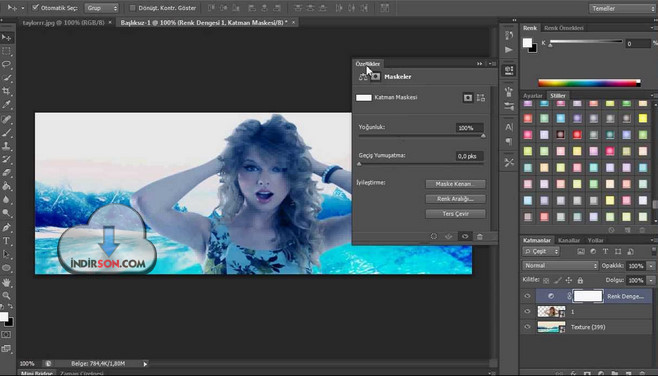658x376 pixels.
Task: Select the Stiller tab
Action: [x=558, y=96]
